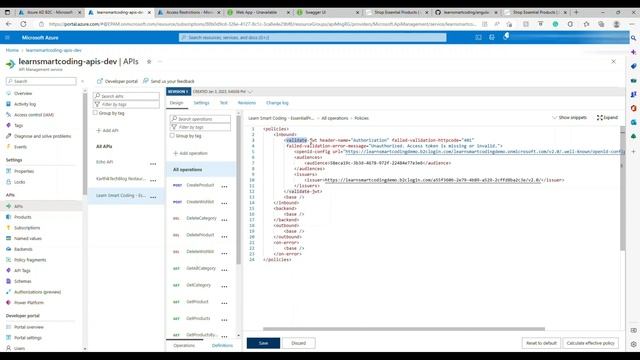This screenshot has height=360, width=640.
Task: Switch to the Settings tab
Action: click(201, 103)
